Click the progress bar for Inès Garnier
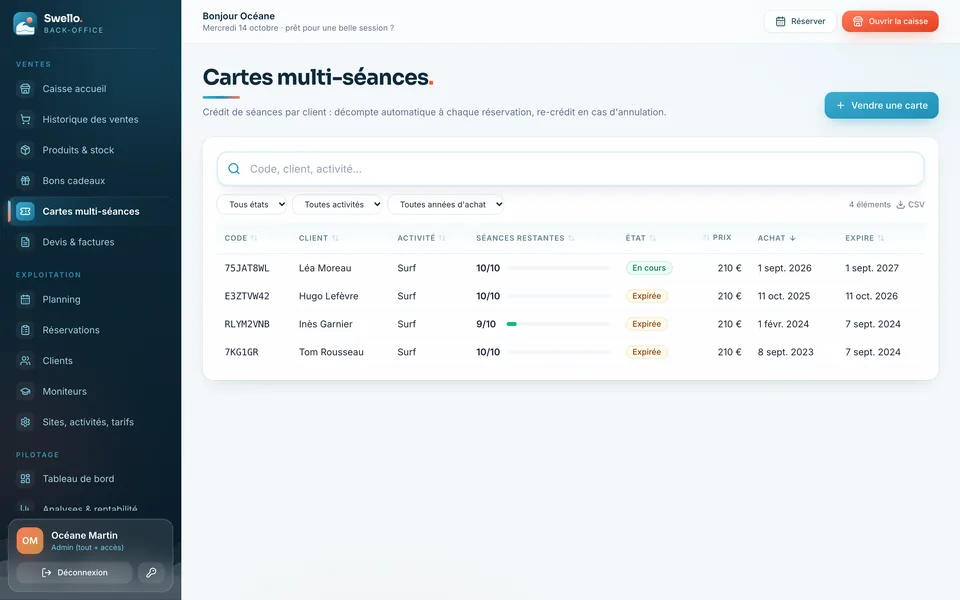The height and width of the screenshot is (600, 960). pos(558,324)
